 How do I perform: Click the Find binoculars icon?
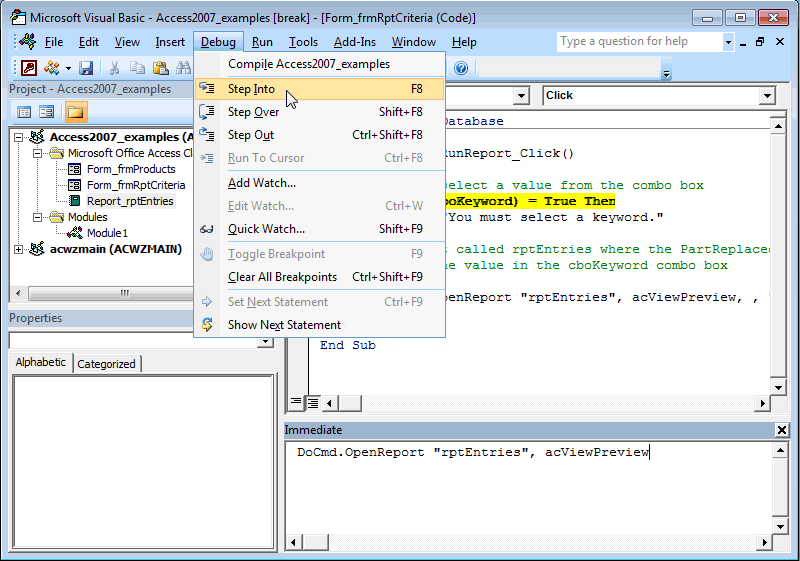coord(183,67)
